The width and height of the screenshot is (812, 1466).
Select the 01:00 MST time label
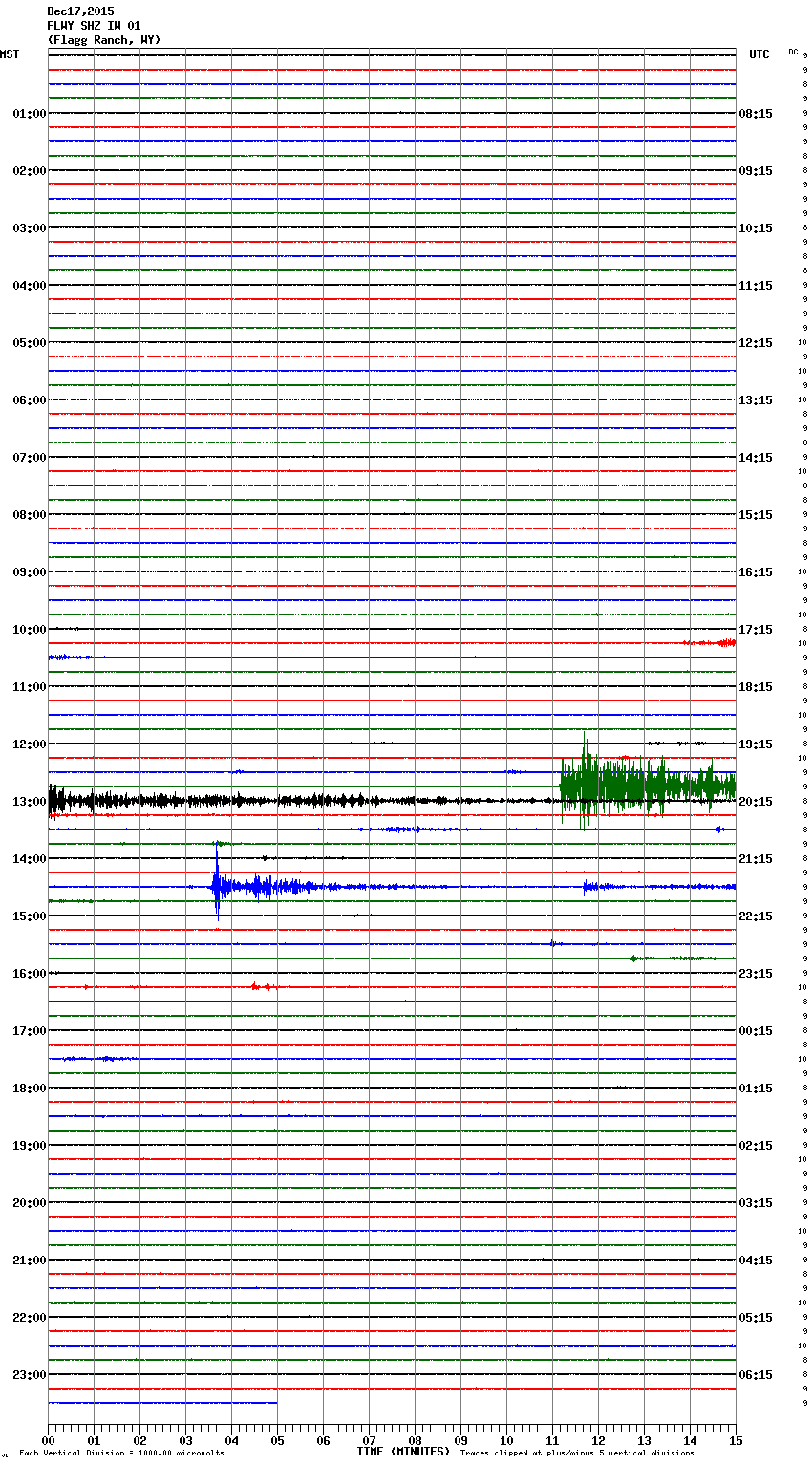[30, 114]
